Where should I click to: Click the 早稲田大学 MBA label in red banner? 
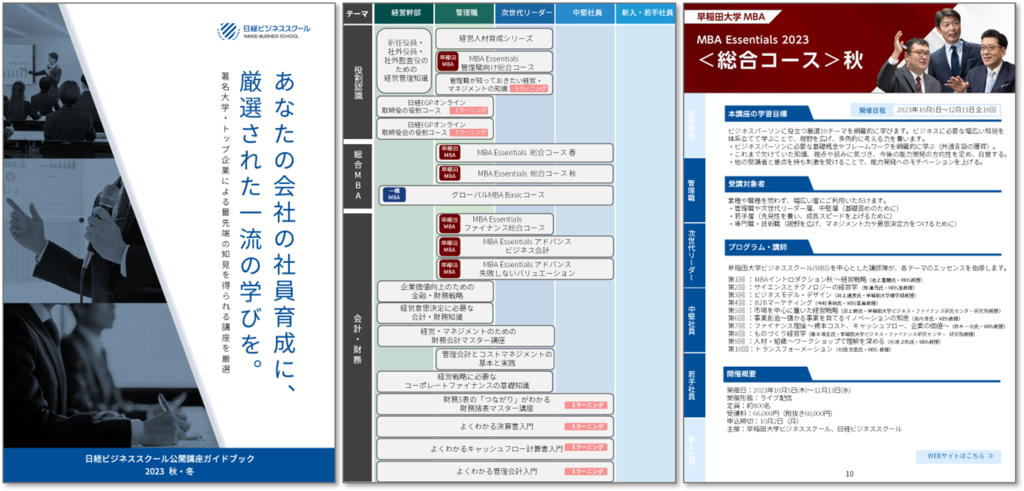point(729,18)
